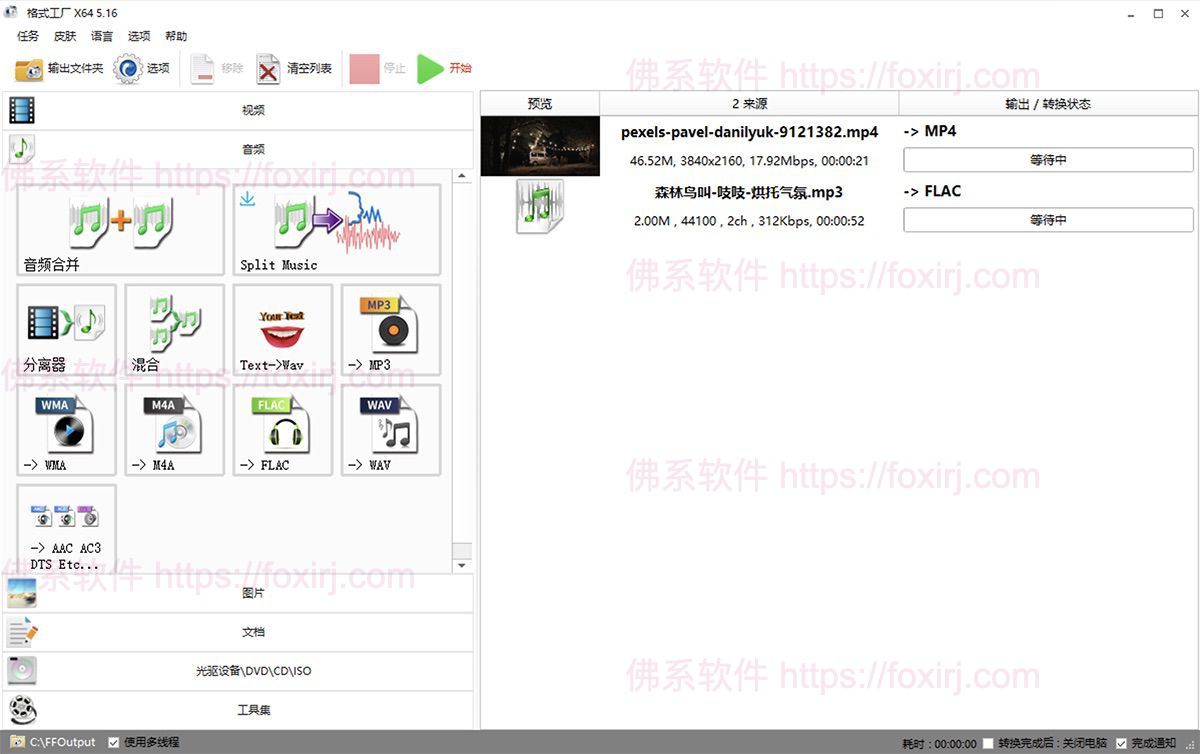Select the 分离器 audio separator icon

tap(66, 329)
